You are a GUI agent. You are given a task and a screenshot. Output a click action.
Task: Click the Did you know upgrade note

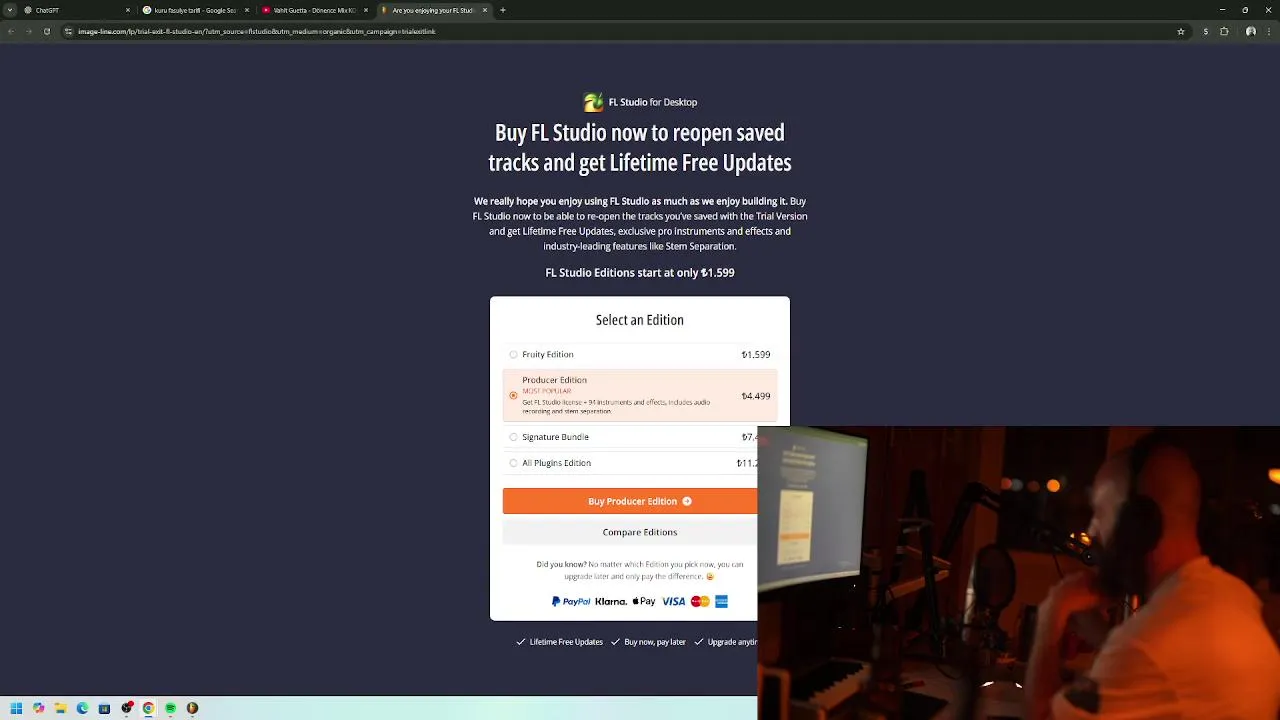(640, 570)
